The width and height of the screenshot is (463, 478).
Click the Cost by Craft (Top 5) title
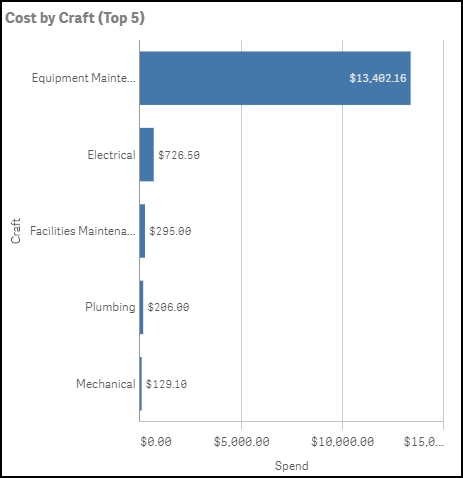(75, 18)
